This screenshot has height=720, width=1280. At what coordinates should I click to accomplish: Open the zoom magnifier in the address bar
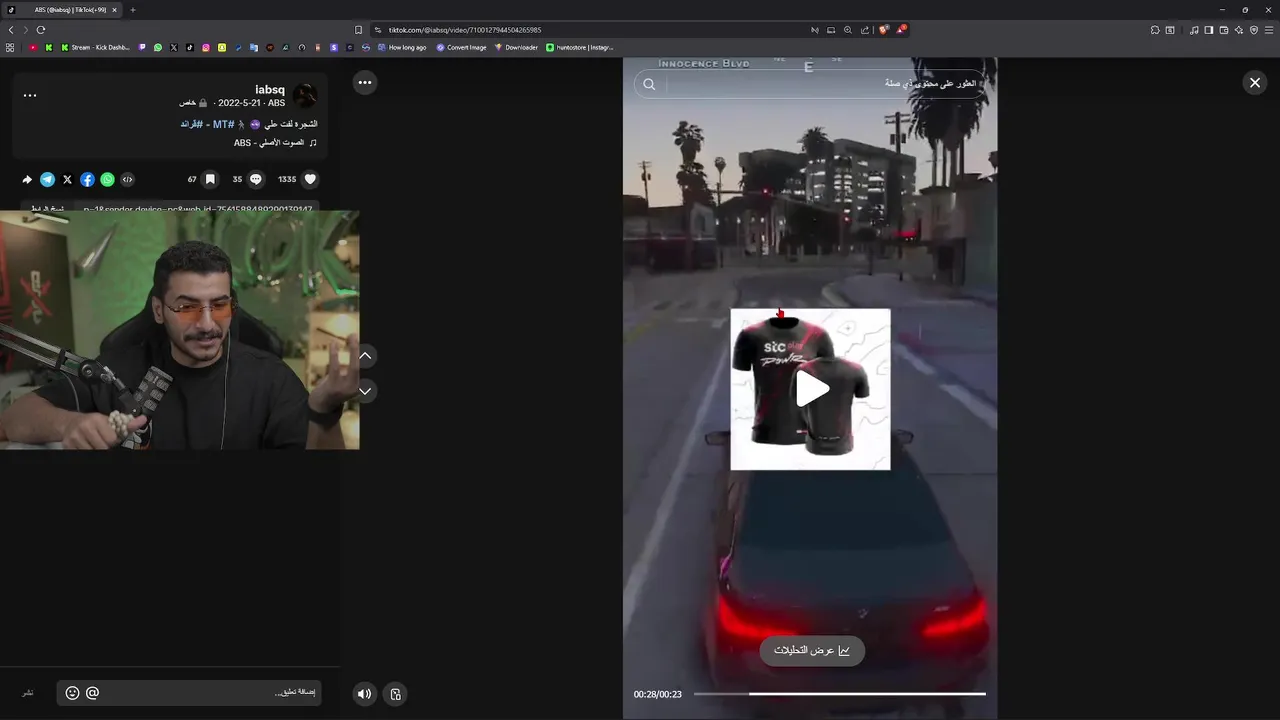848,30
